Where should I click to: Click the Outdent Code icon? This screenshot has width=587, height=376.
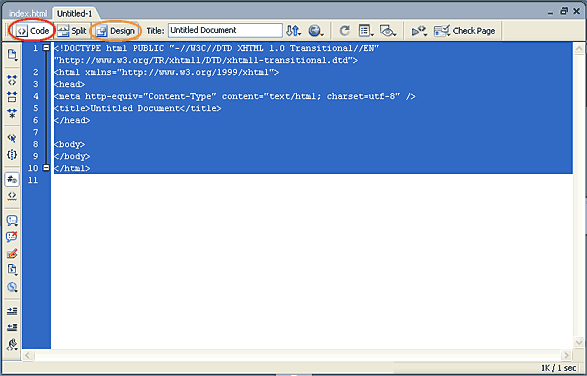[x=12, y=327]
